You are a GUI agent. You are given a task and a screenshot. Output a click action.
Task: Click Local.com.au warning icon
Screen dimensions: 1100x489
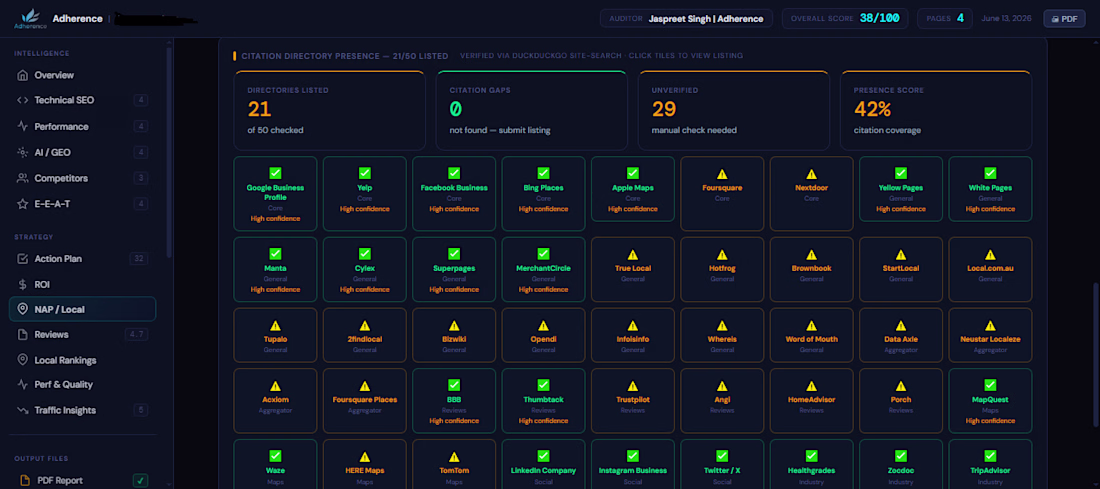[990, 255]
